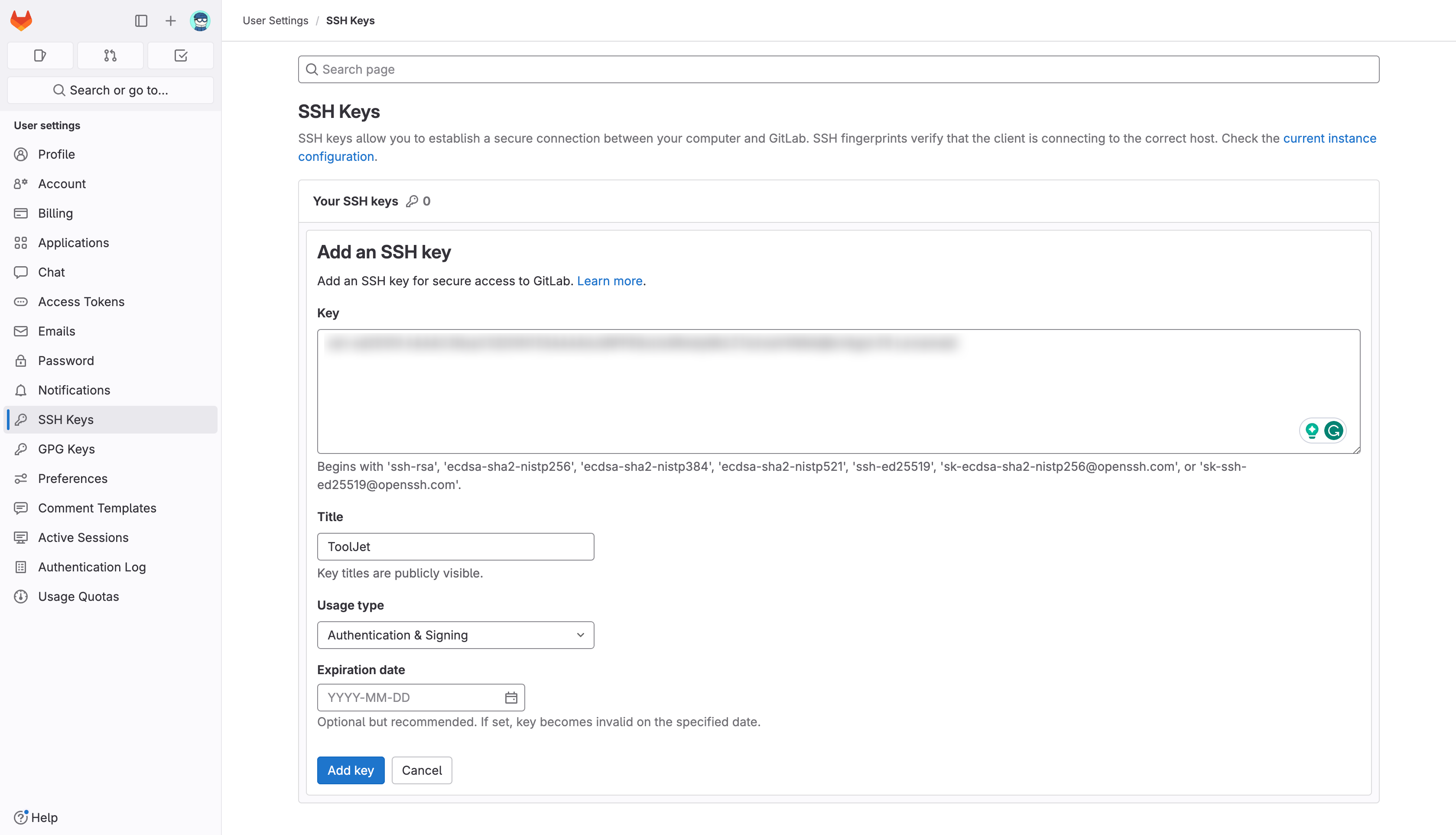1456x835 pixels.
Task: Open Search or go to box
Action: click(x=110, y=90)
